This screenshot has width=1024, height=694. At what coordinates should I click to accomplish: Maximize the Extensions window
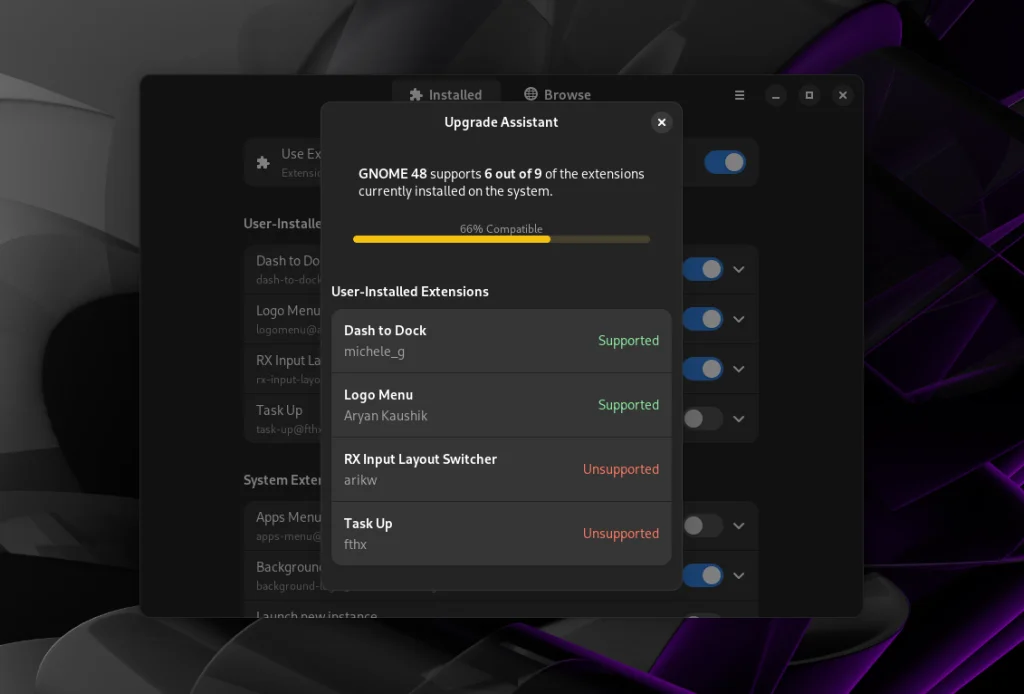[809, 95]
